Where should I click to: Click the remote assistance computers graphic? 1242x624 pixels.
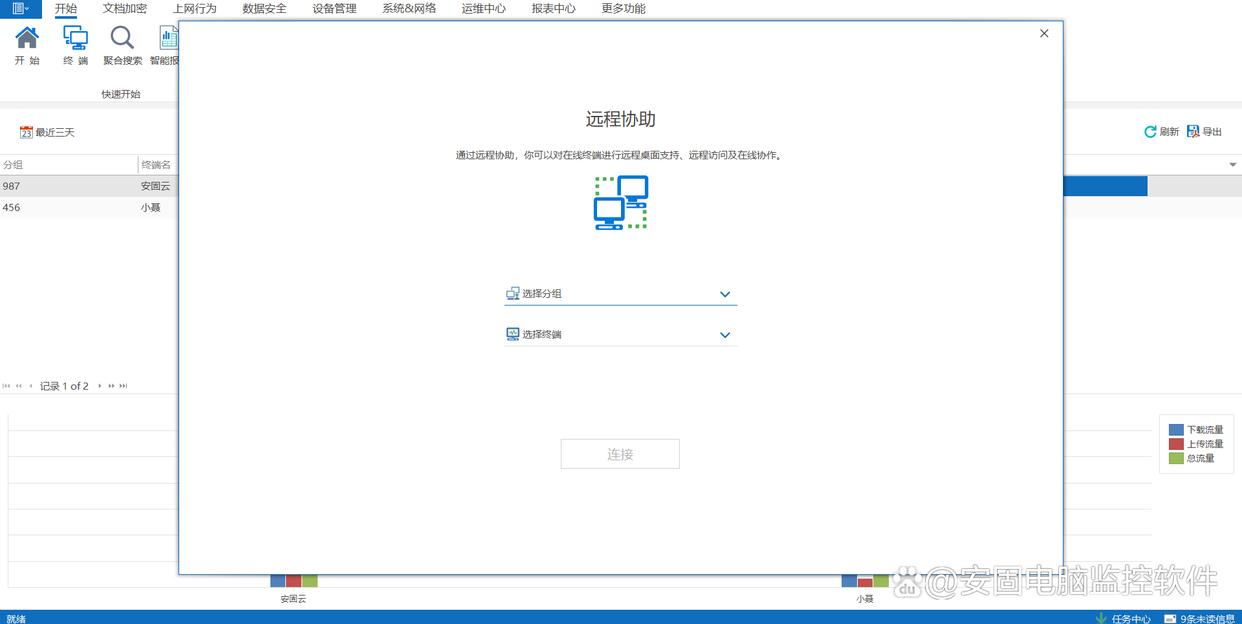[621, 203]
